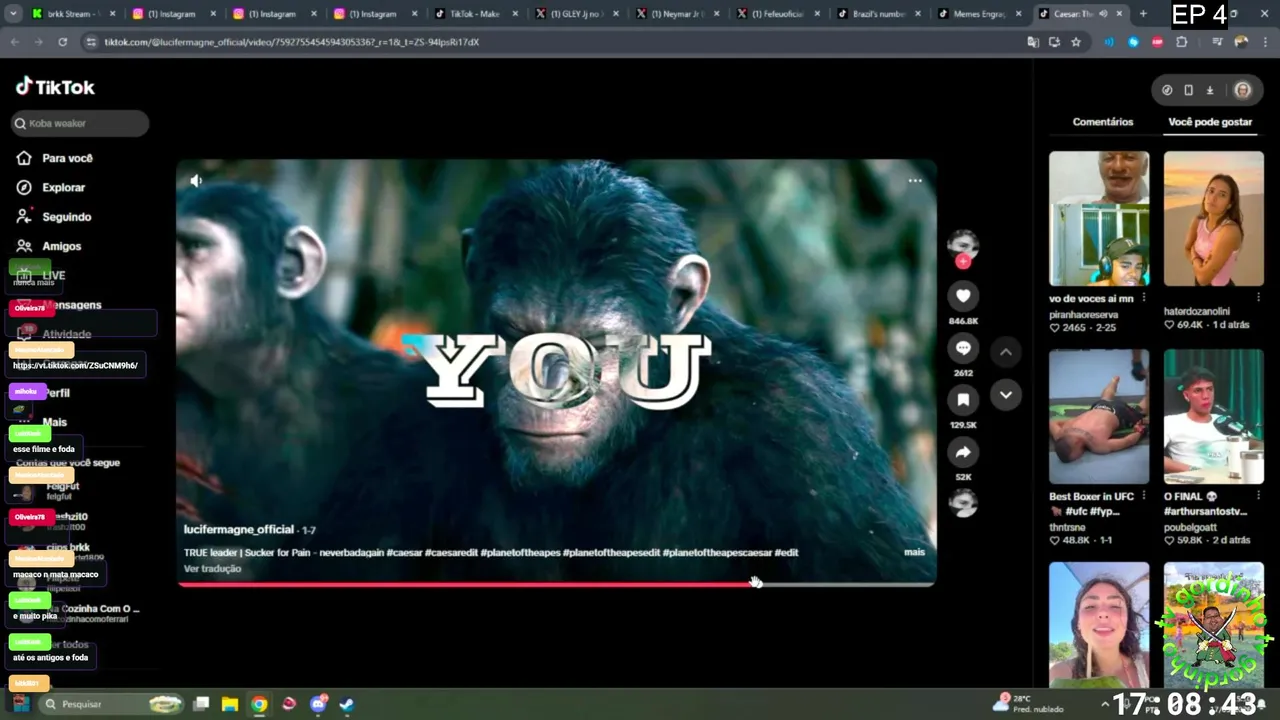The width and height of the screenshot is (1280, 720).
Task: Open the Best Boxer in UFC thumbnail
Action: click(x=1099, y=416)
